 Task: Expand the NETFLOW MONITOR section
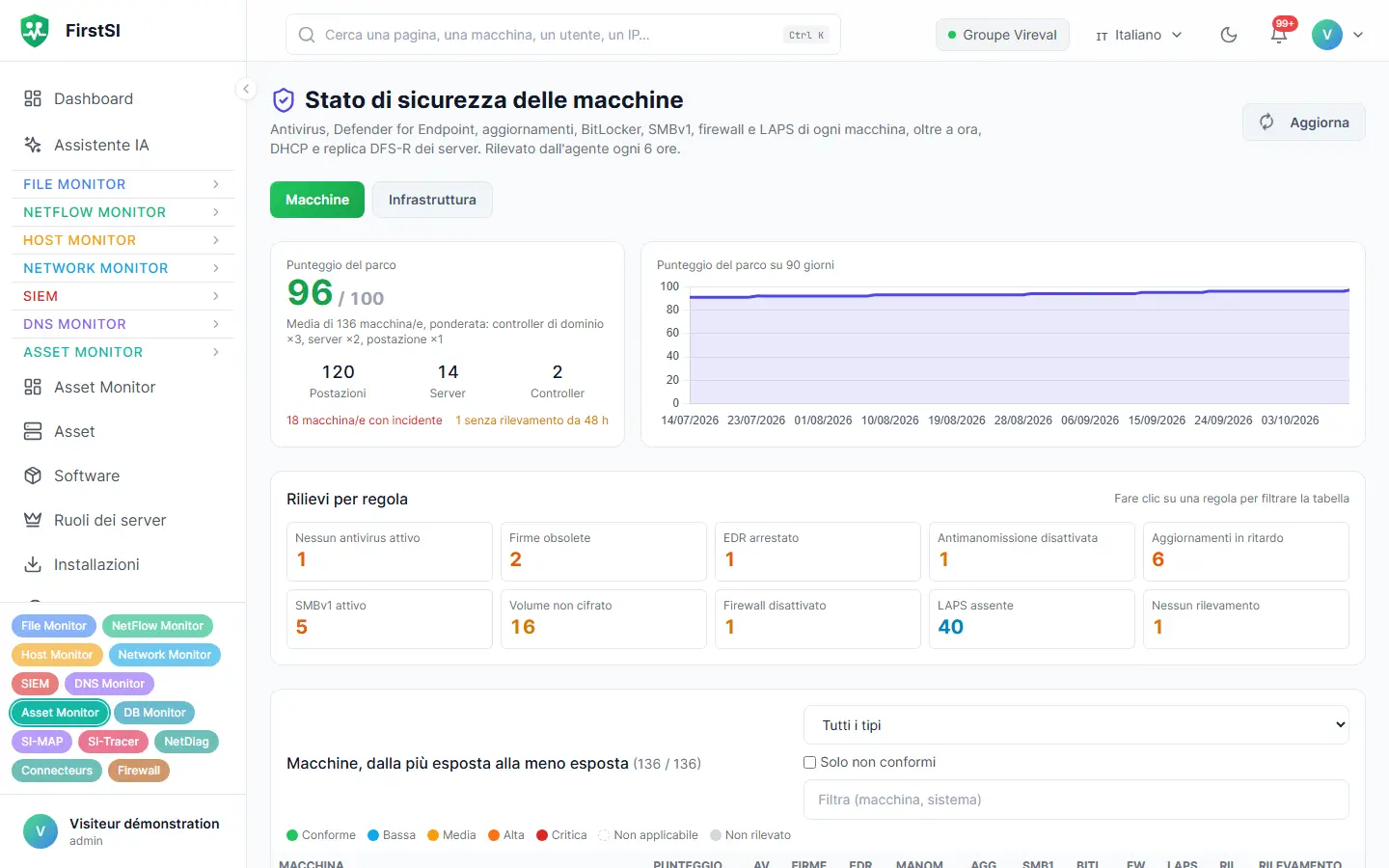pyautogui.click(x=123, y=212)
